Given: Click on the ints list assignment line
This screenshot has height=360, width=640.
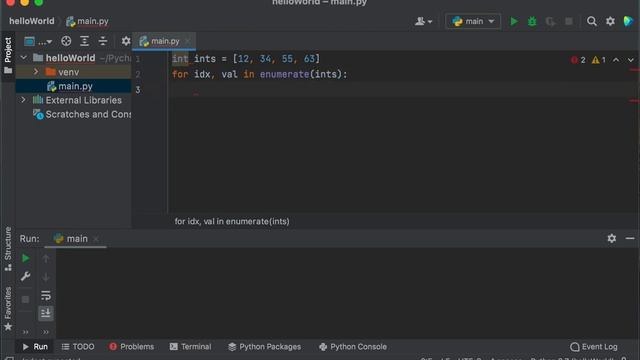Looking at the screenshot, I should (x=246, y=59).
